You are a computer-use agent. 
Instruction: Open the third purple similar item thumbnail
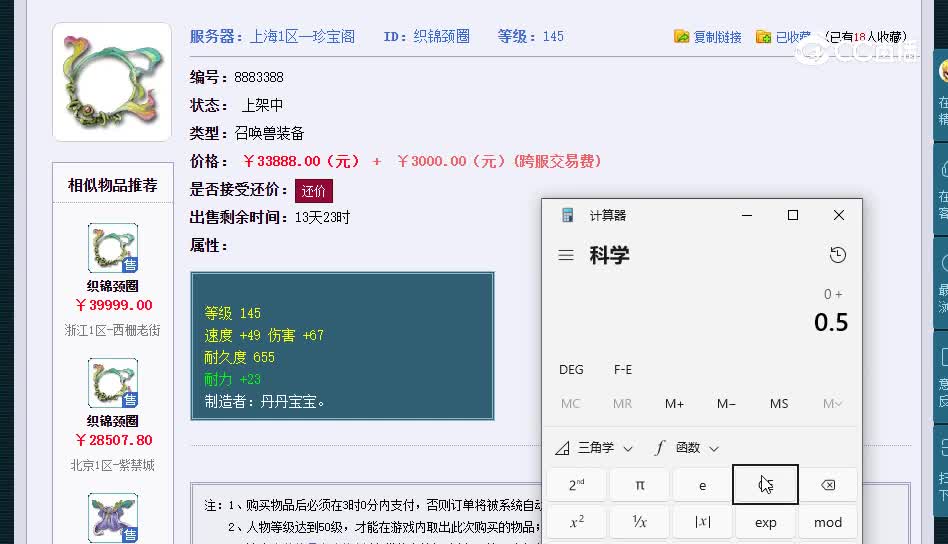(113, 518)
